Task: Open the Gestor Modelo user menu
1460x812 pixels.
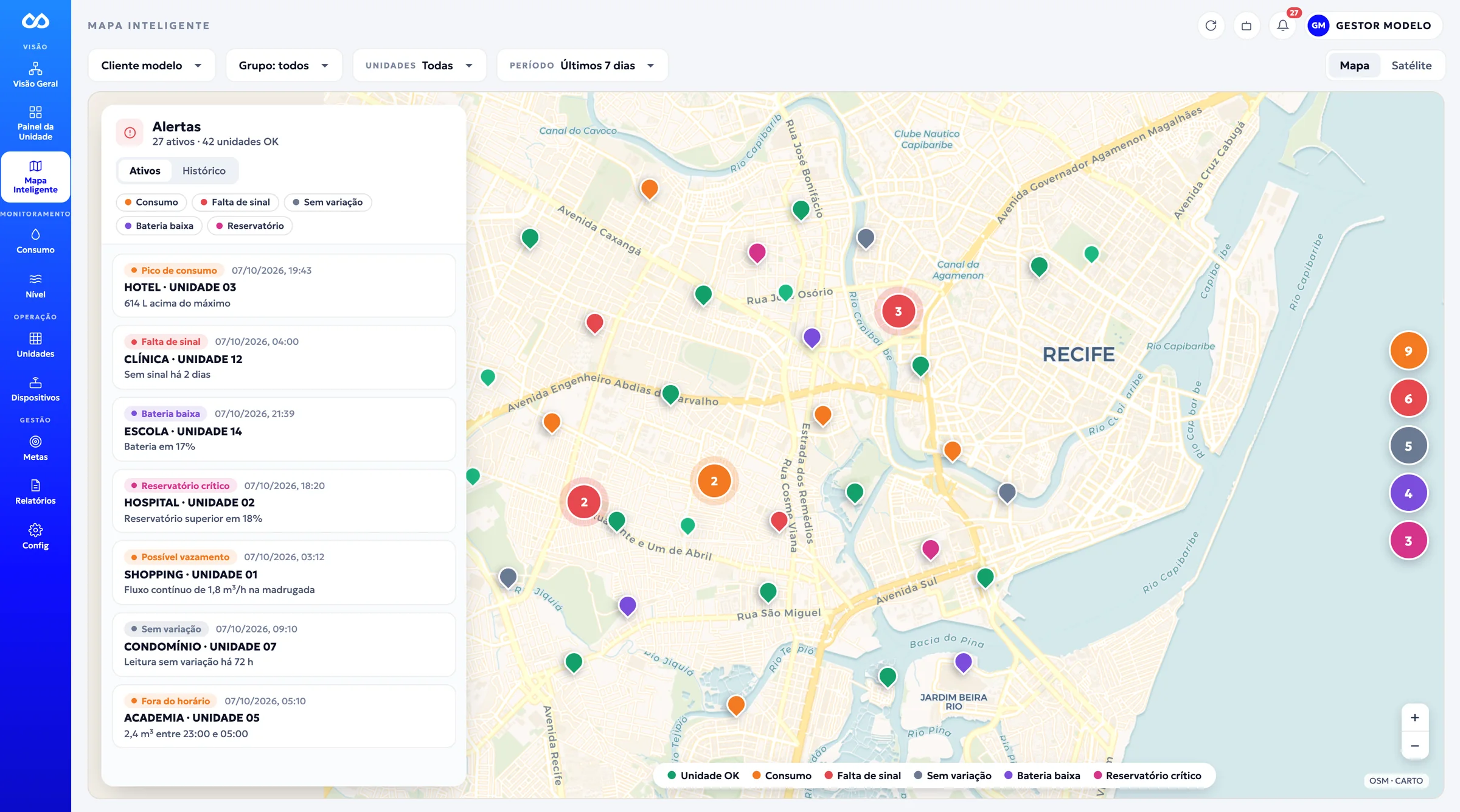Action: tap(1374, 26)
